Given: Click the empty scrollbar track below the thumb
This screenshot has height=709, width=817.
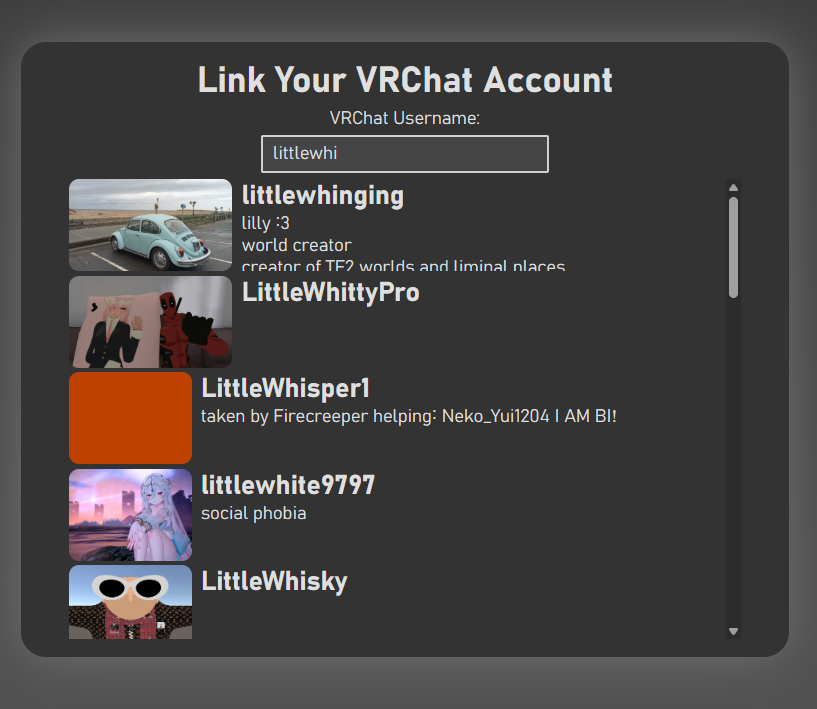Looking at the screenshot, I should 733,460.
